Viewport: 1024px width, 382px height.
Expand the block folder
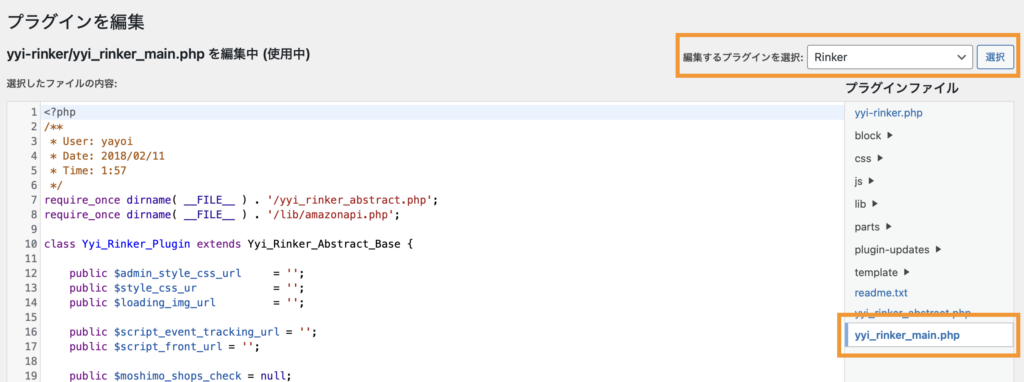click(x=873, y=136)
